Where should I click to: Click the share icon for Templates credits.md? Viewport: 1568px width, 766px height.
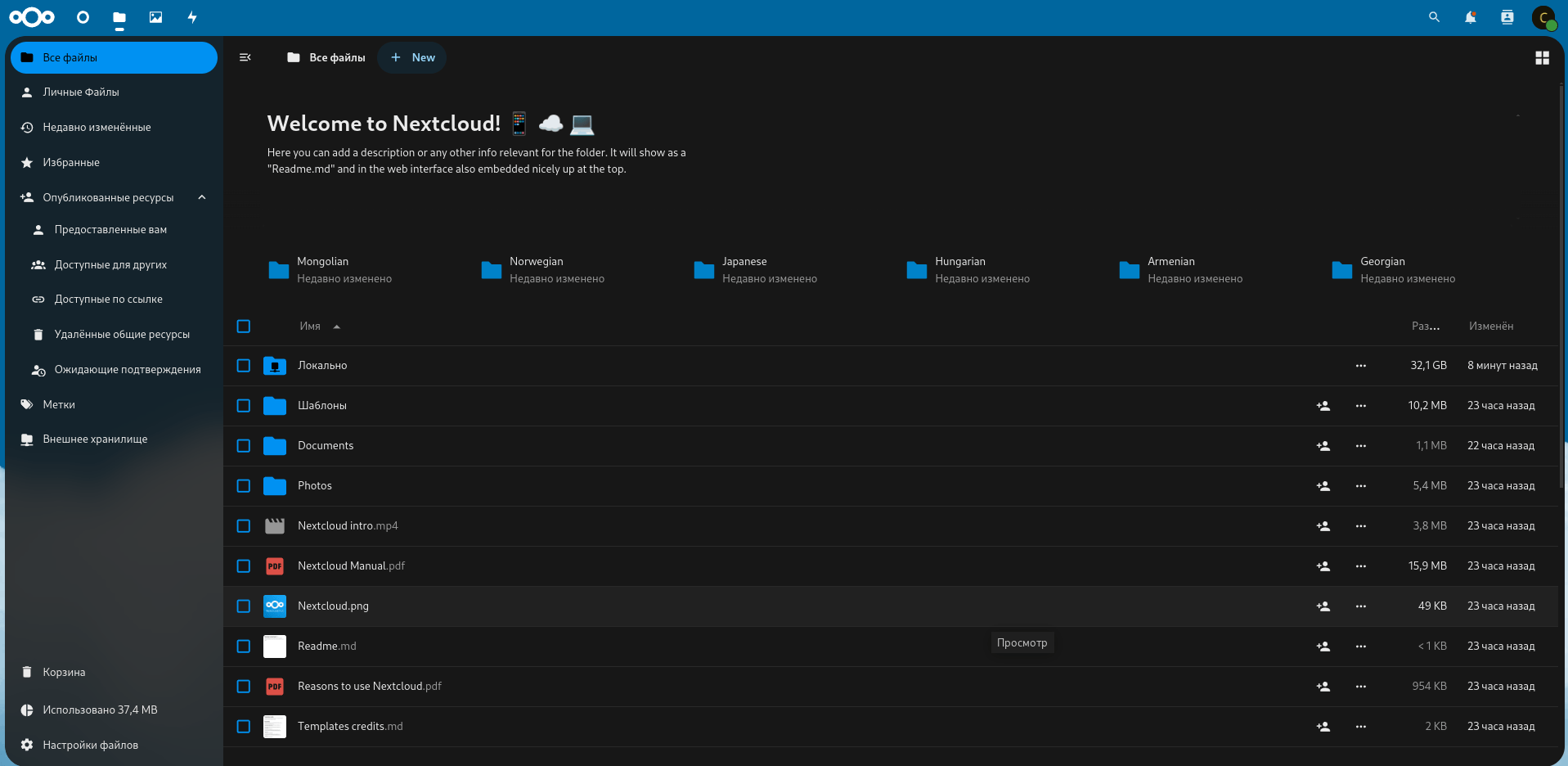[1323, 727]
